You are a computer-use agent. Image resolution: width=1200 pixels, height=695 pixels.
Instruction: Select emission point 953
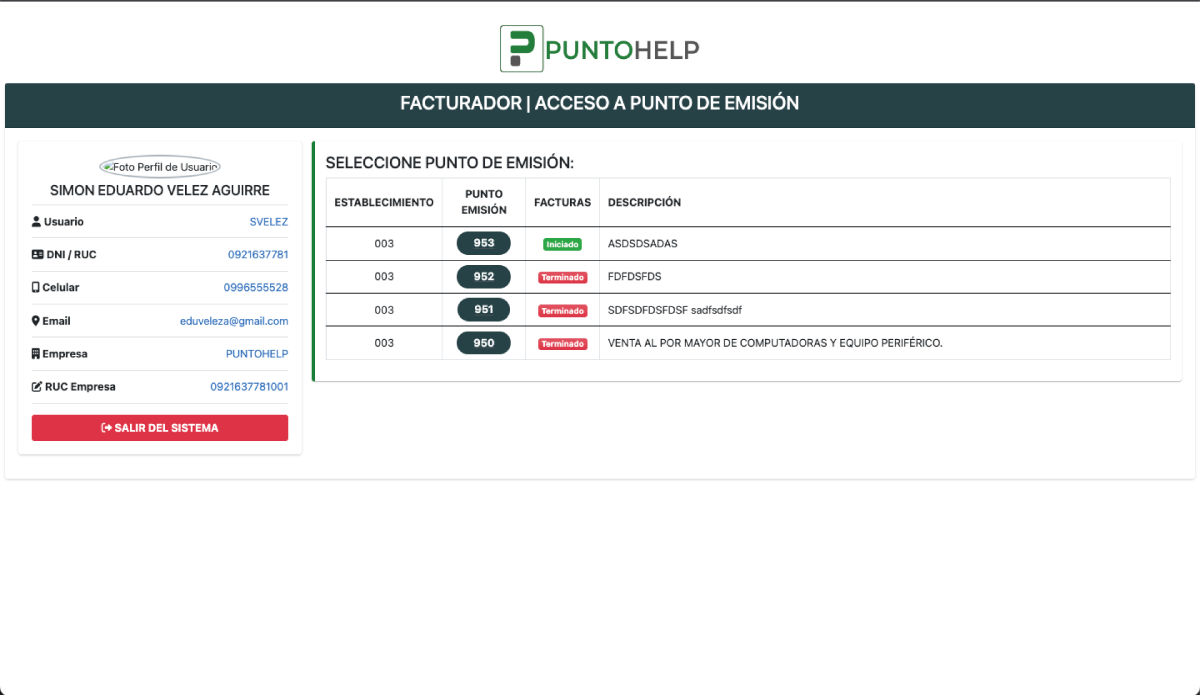click(484, 243)
